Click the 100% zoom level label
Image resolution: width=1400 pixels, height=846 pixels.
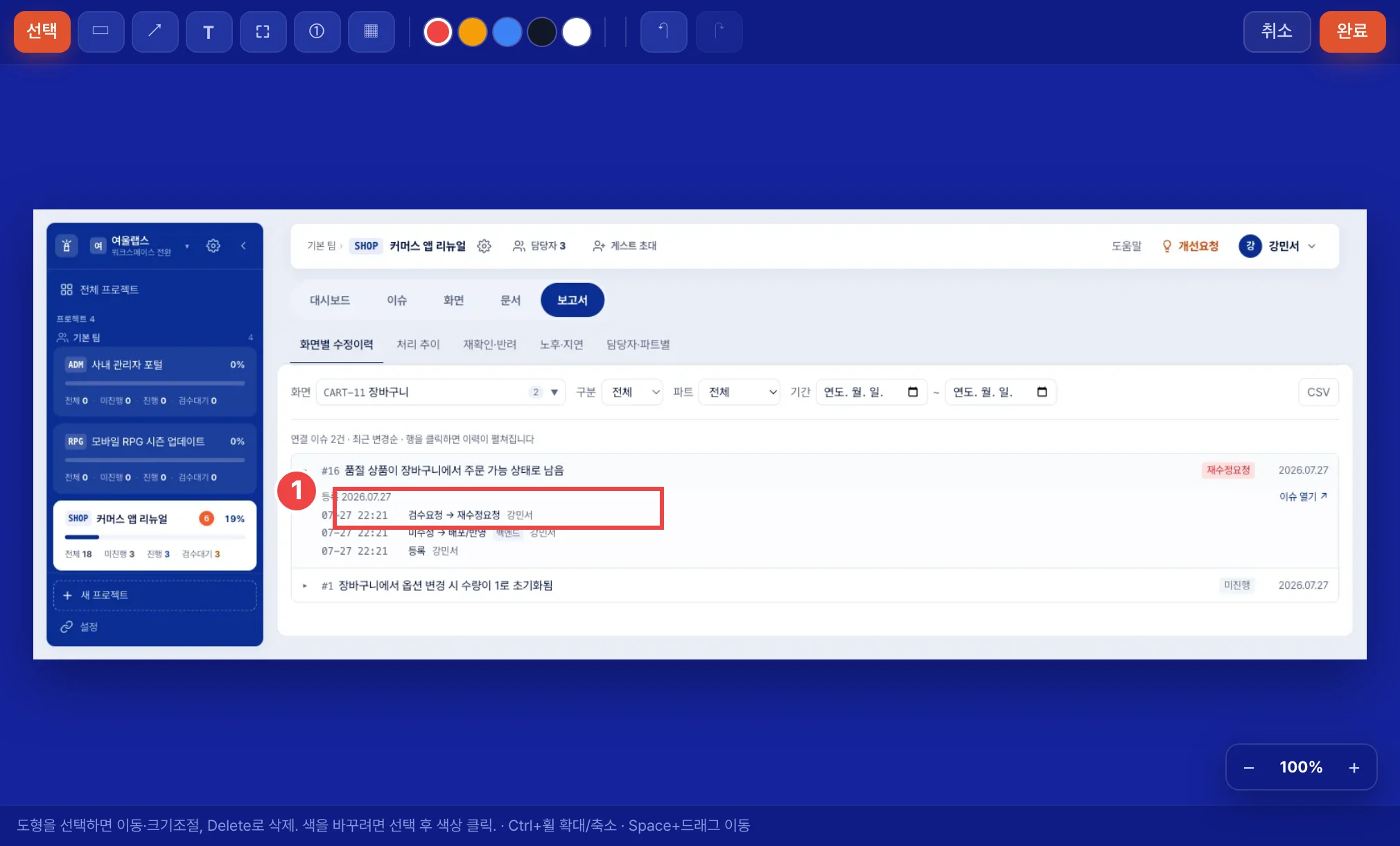pyautogui.click(x=1301, y=767)
